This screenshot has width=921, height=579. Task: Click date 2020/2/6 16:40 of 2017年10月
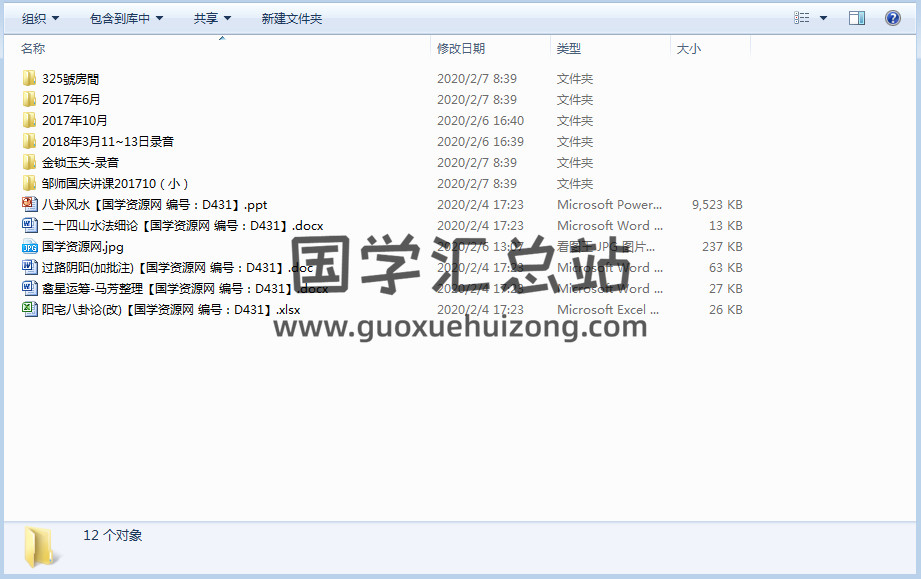tap(480, 121)
